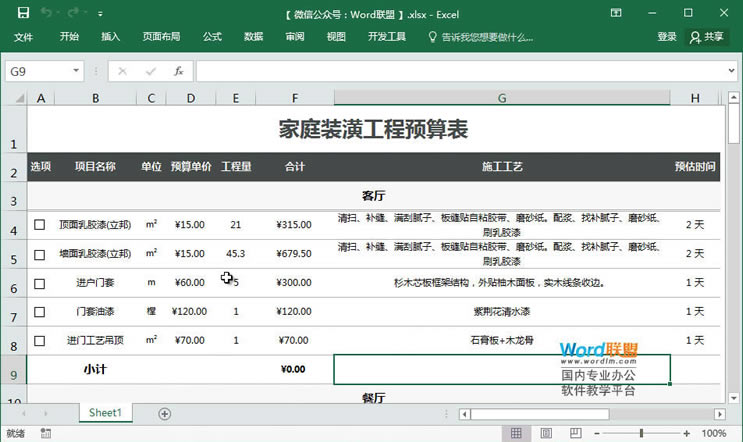Open the Name Box dropdown arrow
The image size is (743, 442).
tap(76, 72)
